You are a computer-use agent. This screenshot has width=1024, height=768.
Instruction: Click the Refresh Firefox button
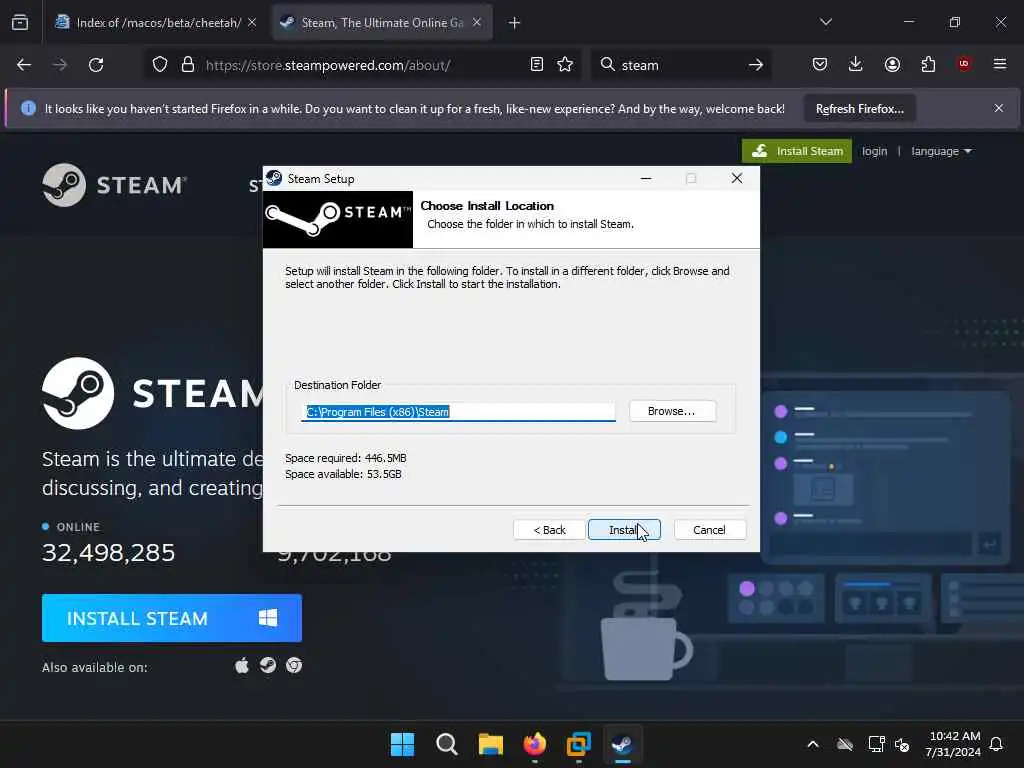[x=859, y=108]
